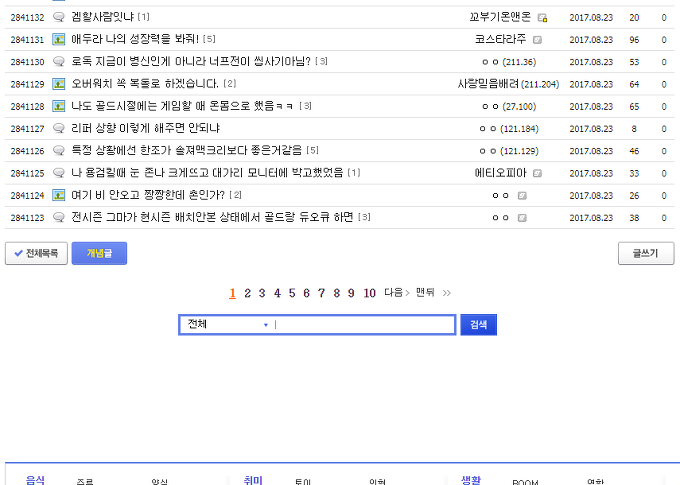Click gallog icon on post 2841124 row
This screenshot has width=680, height=485.
[522, 196]
